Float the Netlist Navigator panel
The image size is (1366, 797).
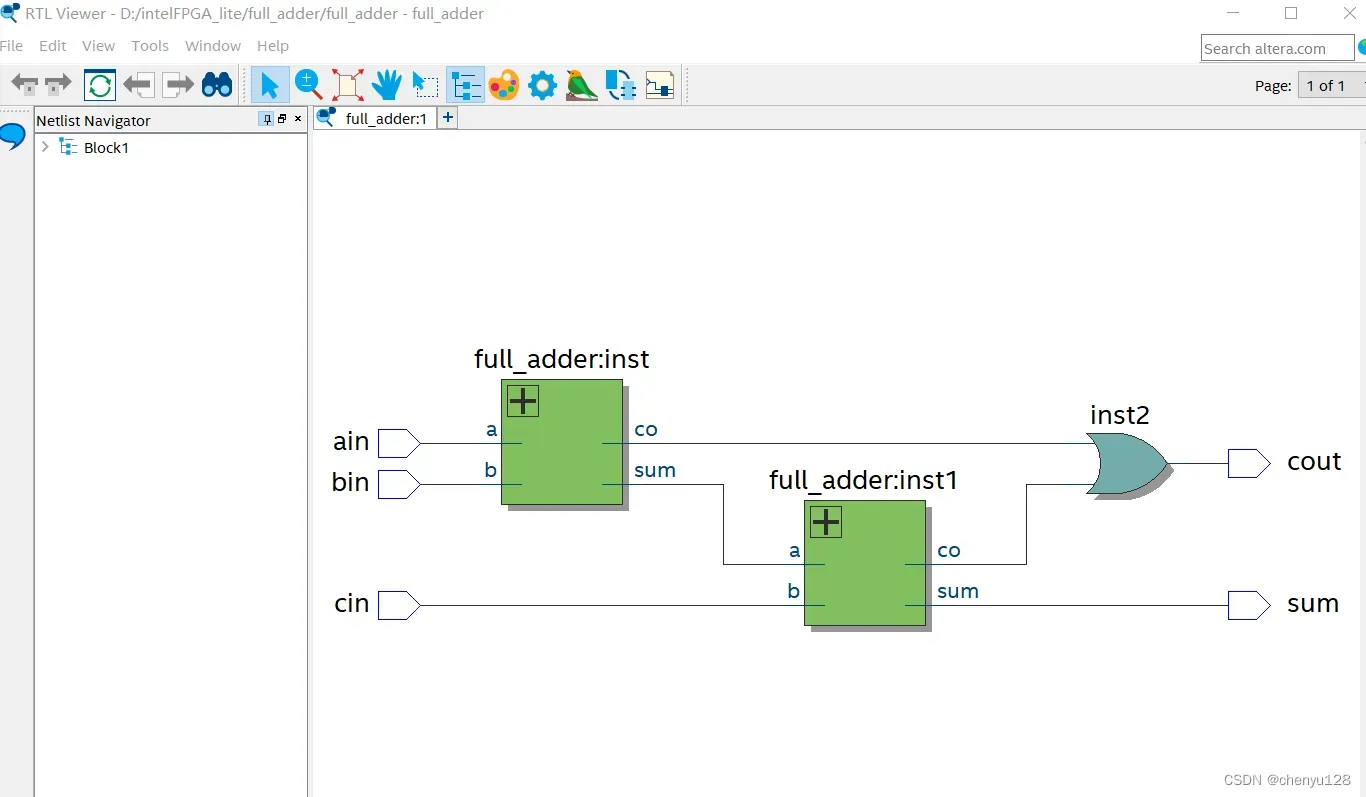pos(282,119)
